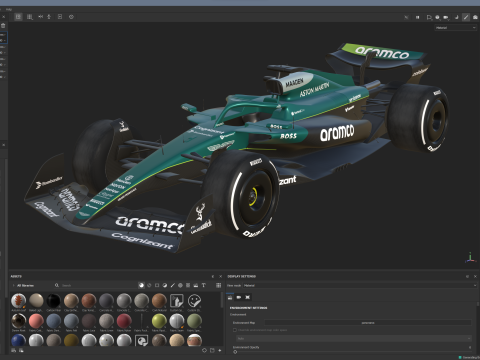480x360 pixels.
Task: Filter assets by Smart materials icon
Action: pyautogui.click(x=149, y=285)
